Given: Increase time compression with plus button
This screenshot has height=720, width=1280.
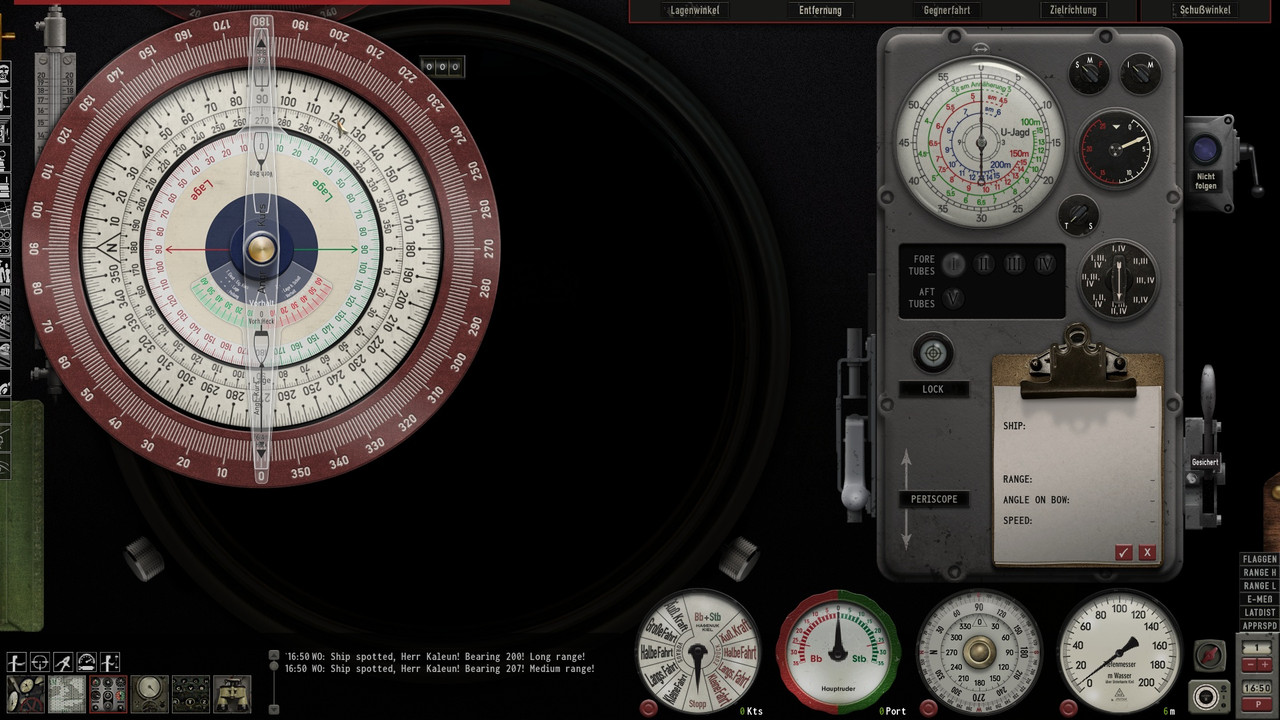Looking at the screenshot, I should click(1265, 665).
